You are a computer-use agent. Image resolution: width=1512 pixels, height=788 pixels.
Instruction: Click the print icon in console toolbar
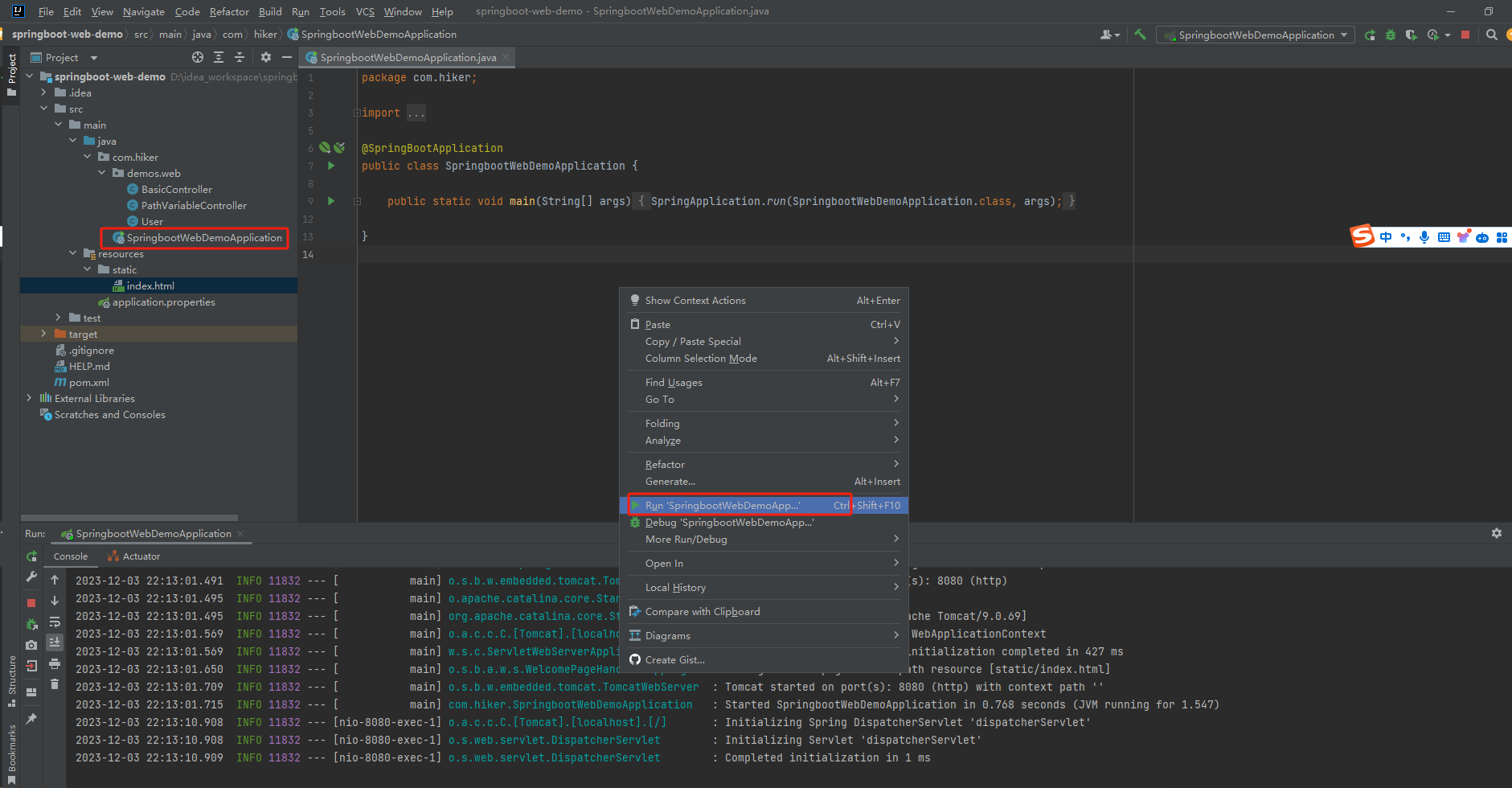tap(55, 664)
